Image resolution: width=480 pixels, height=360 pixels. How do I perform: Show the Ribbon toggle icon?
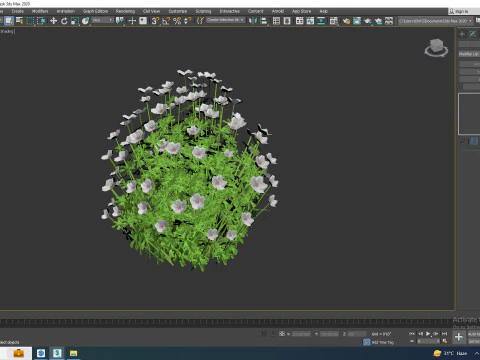coord(300,21)
